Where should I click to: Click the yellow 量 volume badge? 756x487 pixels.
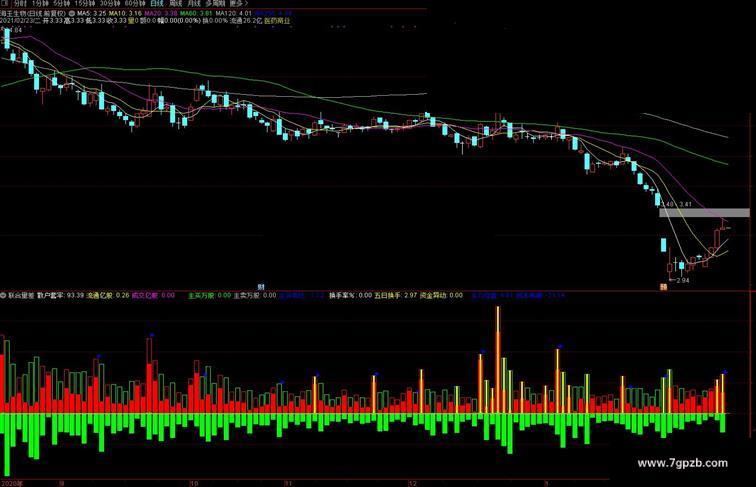tap(130, 21)
